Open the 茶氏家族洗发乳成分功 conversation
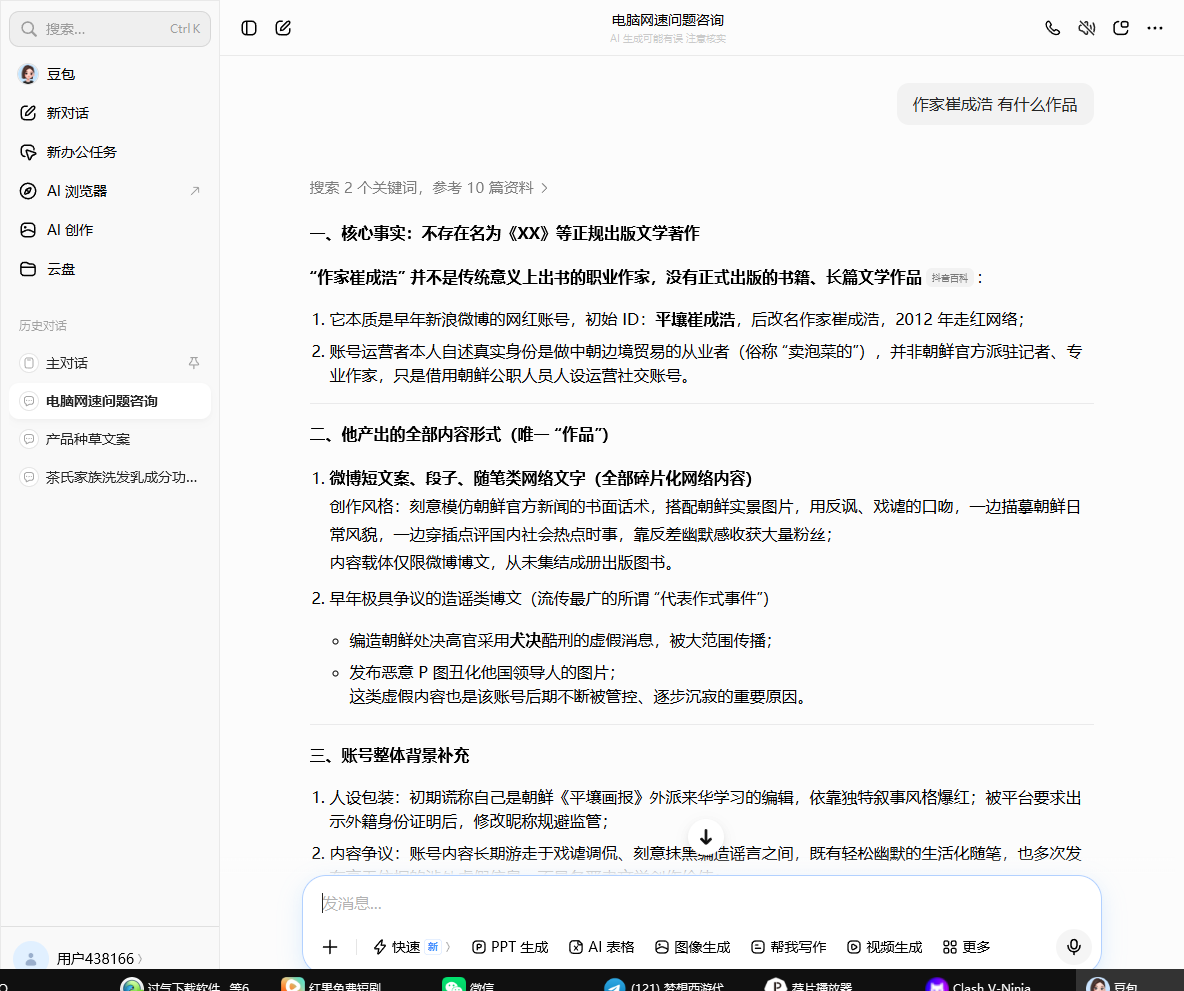 tap(110, 477)
